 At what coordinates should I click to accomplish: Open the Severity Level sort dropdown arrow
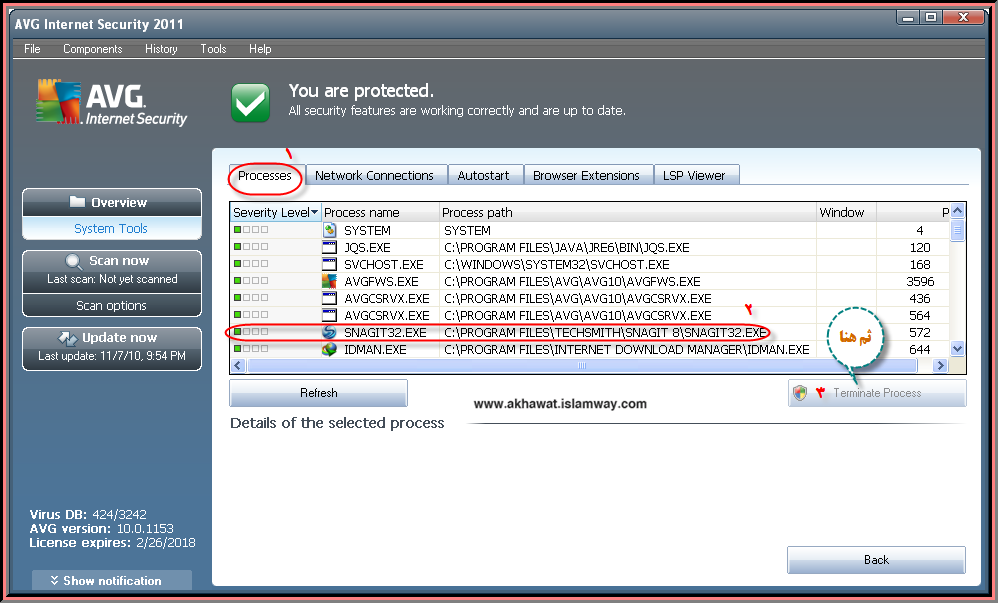314,212
